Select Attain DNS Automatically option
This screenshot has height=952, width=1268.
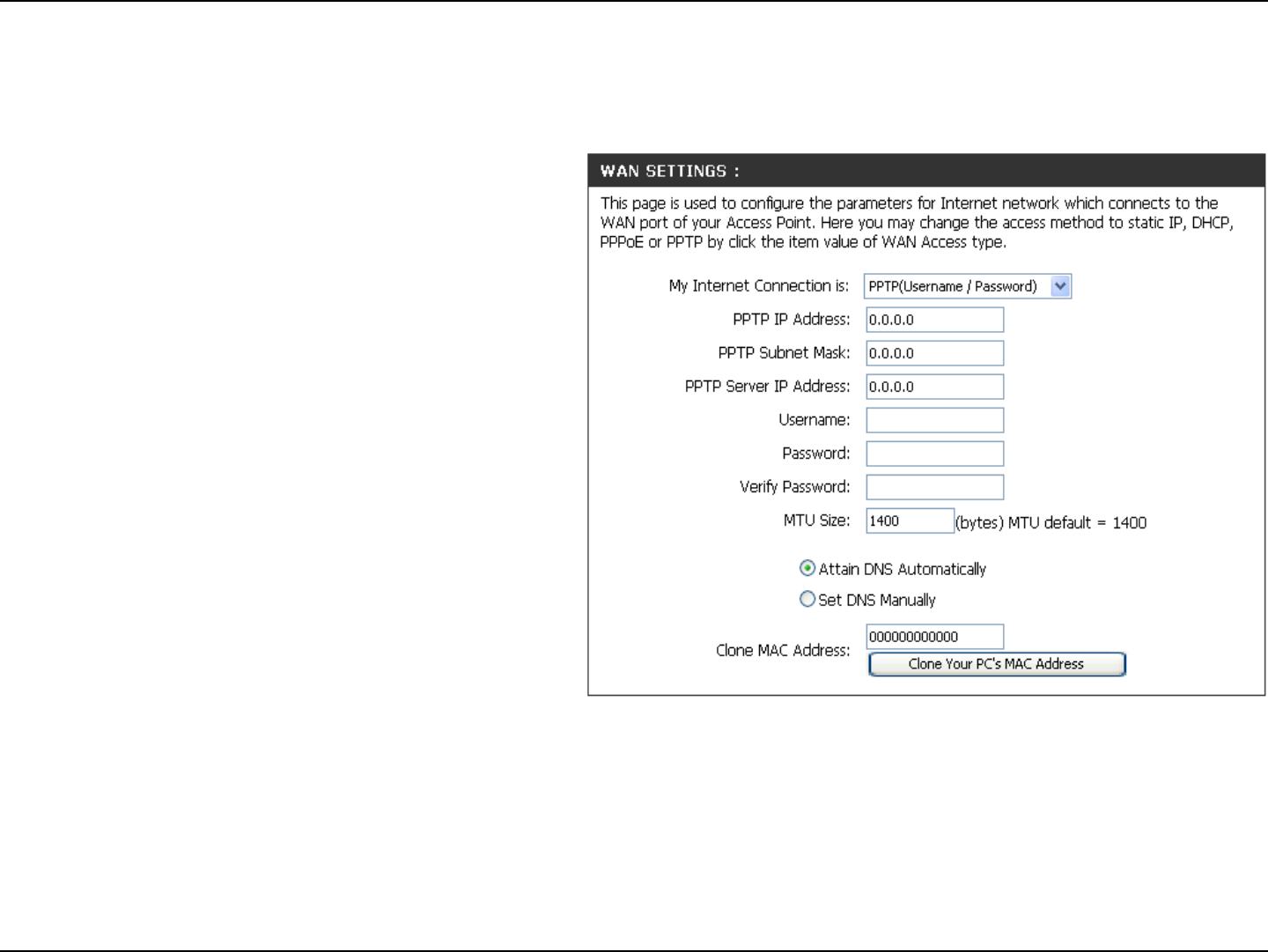(x=807, y=568)
